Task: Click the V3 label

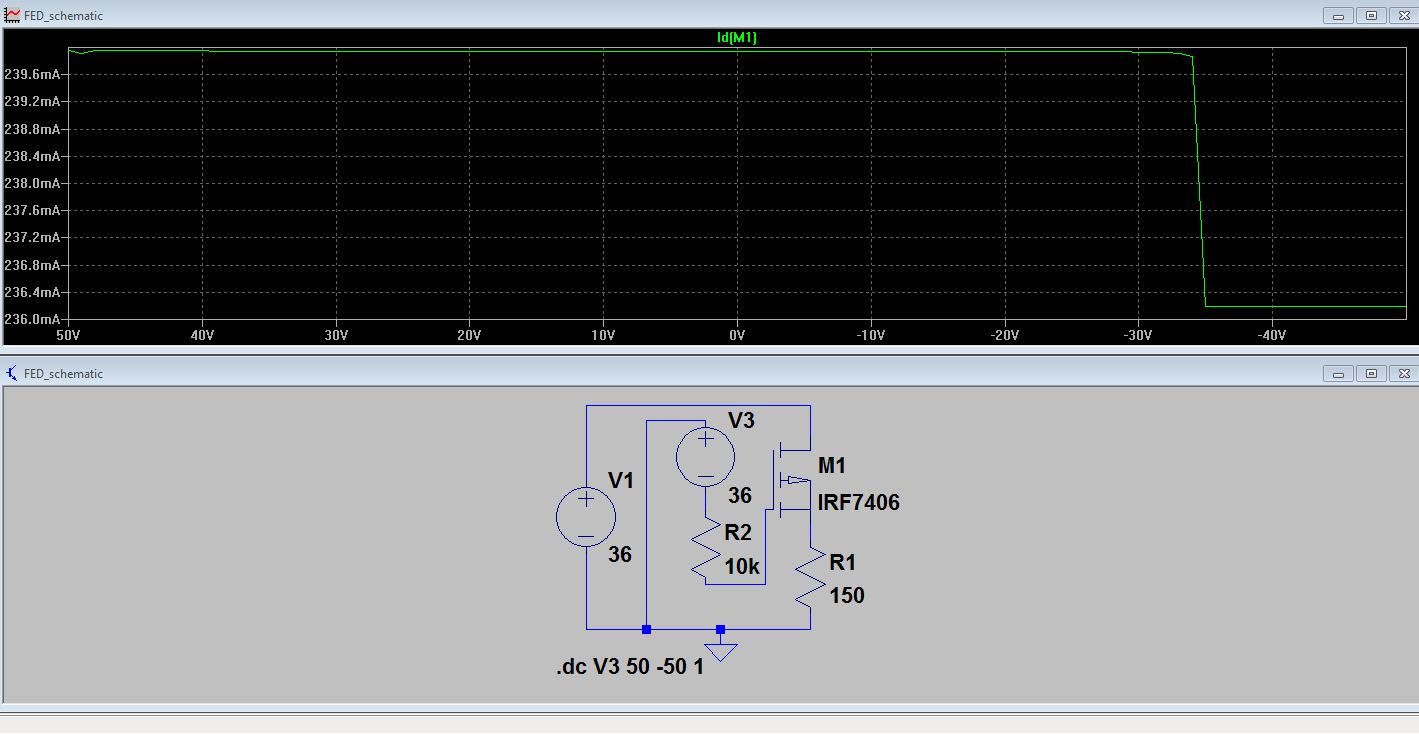Action: 741,421
